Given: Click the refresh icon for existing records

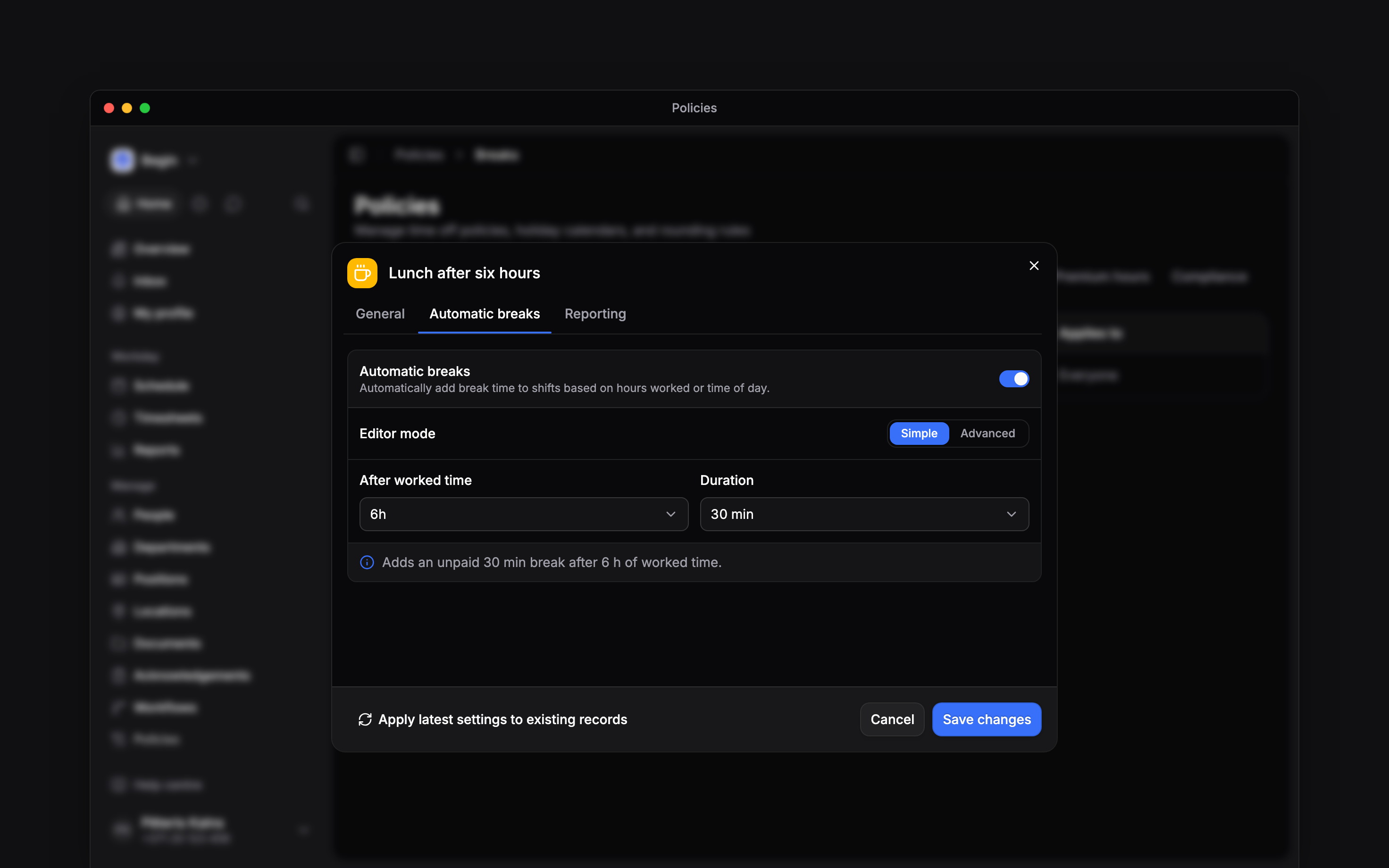Looking at the screenshot, I should [365, 719].
